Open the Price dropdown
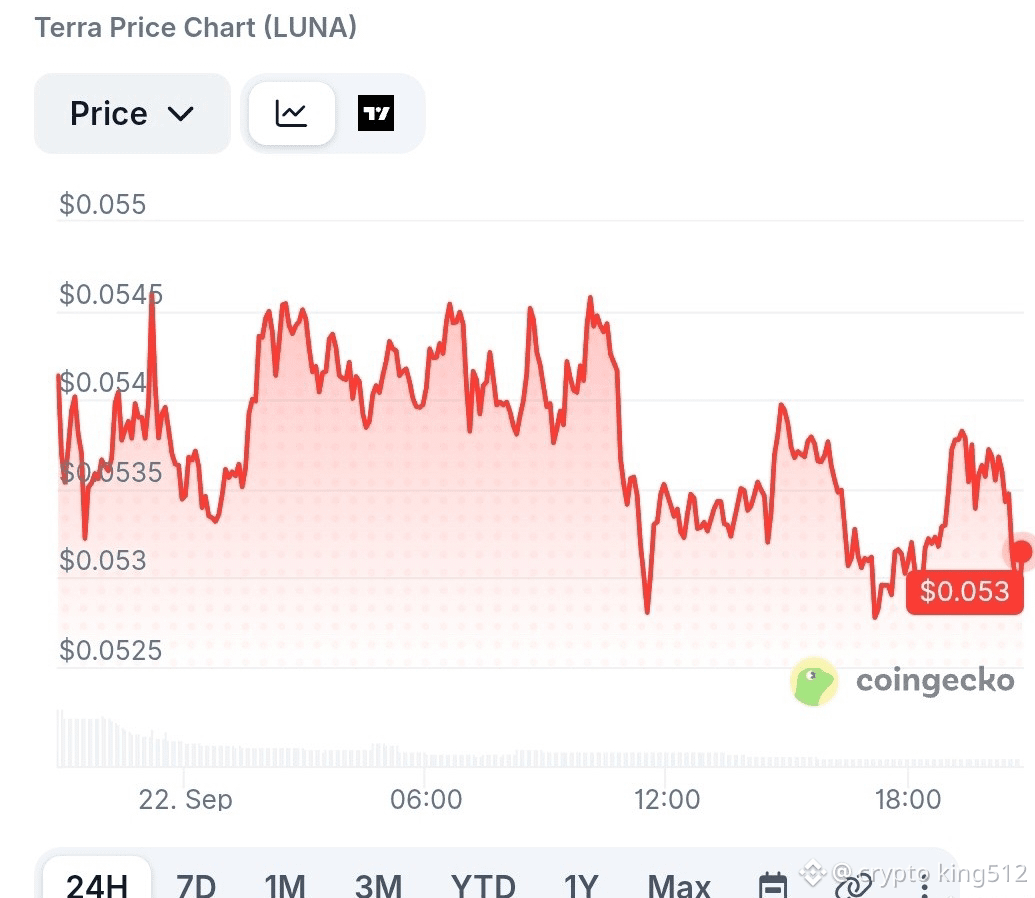Screen dimensions: 1035x898 click(132, 114)
